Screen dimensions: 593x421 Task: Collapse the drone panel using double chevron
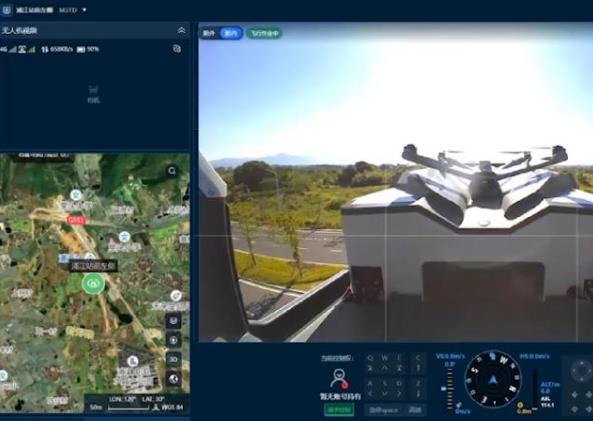point(182,30)
